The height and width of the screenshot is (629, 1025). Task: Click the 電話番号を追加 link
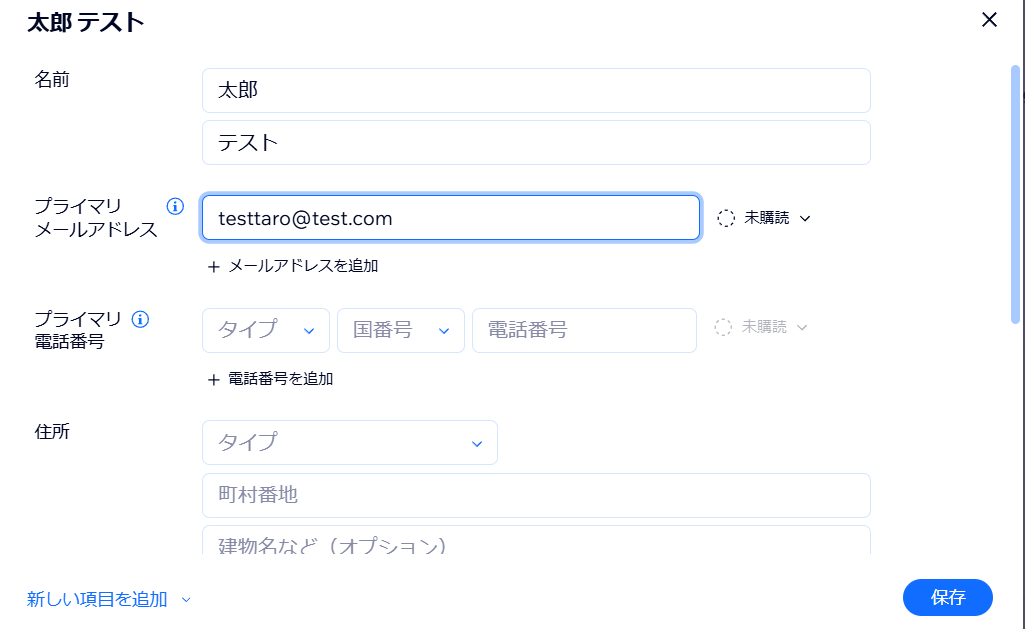280,380
